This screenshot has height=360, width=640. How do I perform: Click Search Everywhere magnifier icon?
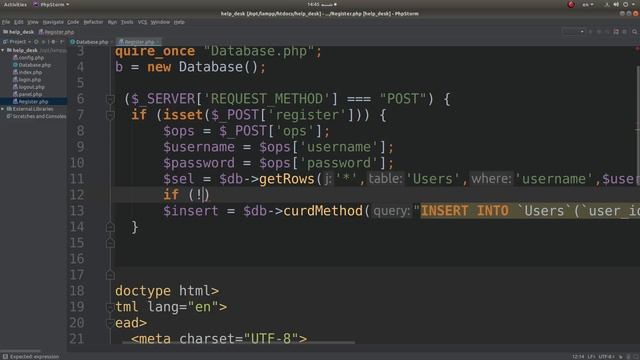[x=634, y=32]
